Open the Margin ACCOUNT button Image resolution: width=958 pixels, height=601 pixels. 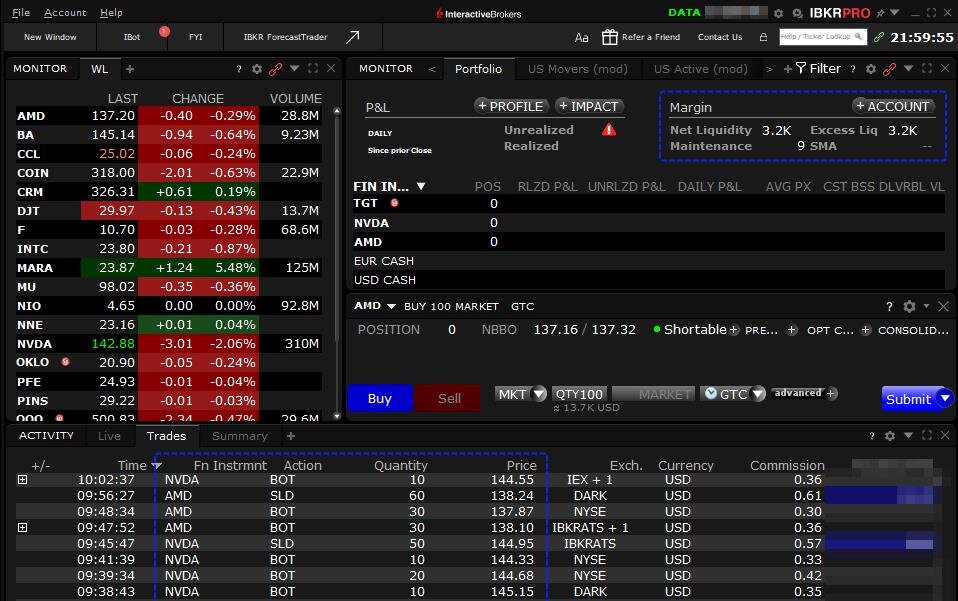click(x=893, y=106)
